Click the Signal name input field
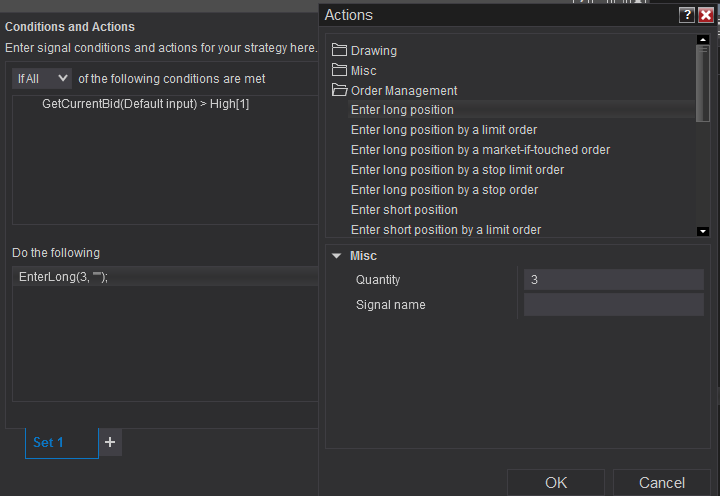This screenshot has height=496, width=720. (613, 305)
